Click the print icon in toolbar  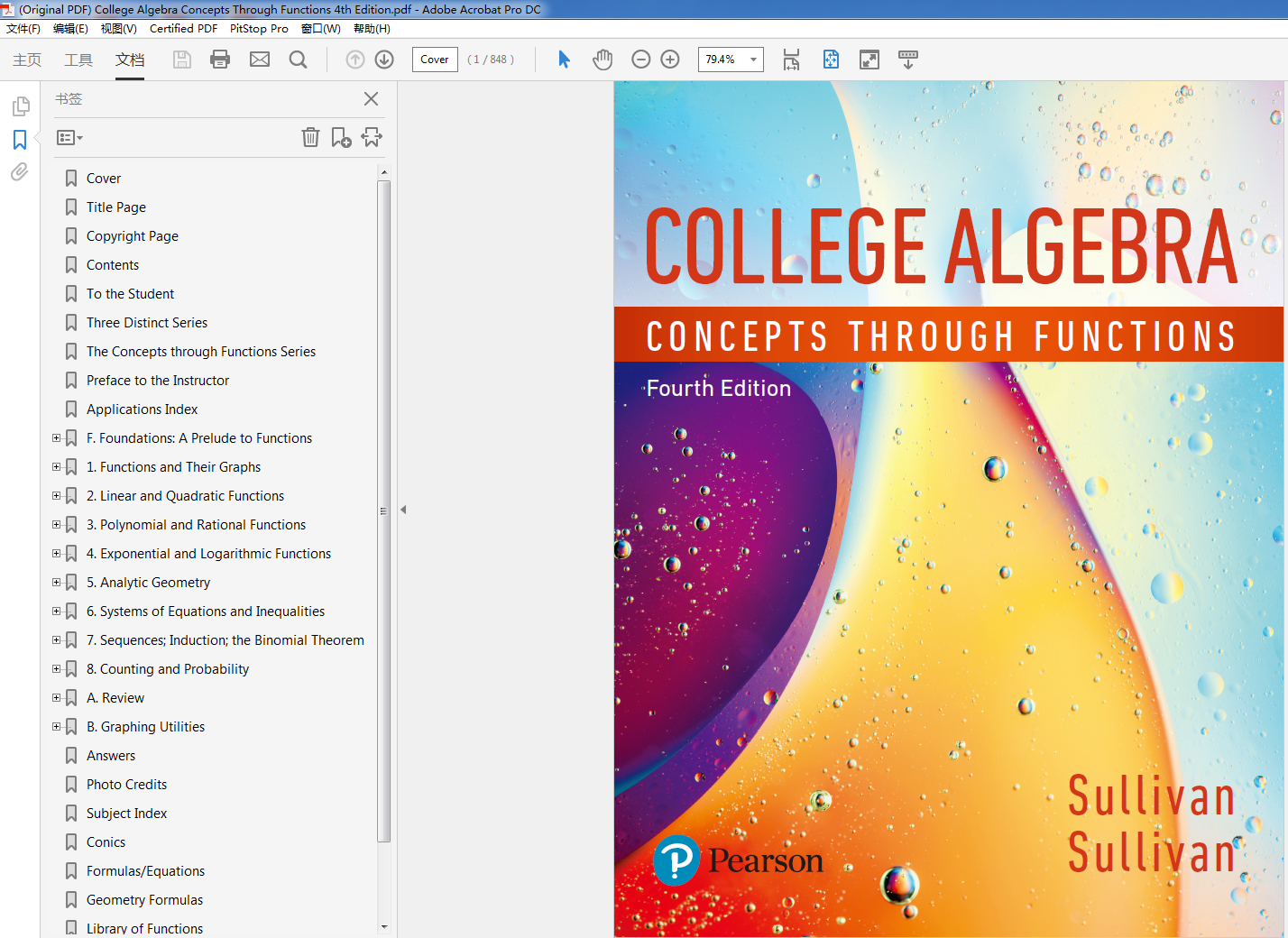pyautogui.click(x=220, y=60)
